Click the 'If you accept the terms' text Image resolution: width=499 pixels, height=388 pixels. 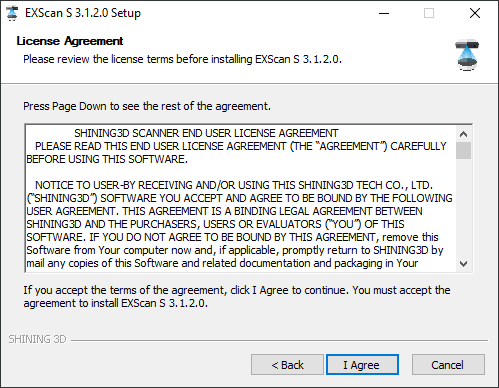(x=237, y=297)
